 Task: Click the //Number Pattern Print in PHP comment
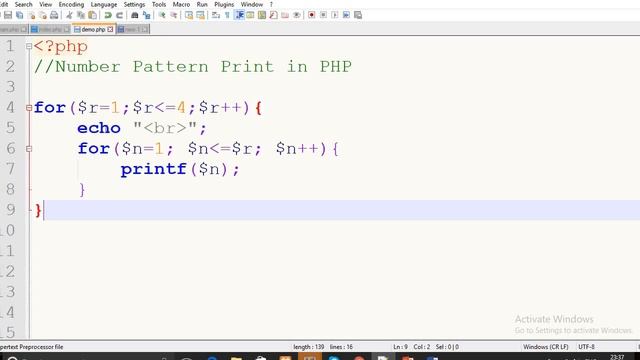coord(193,67)
